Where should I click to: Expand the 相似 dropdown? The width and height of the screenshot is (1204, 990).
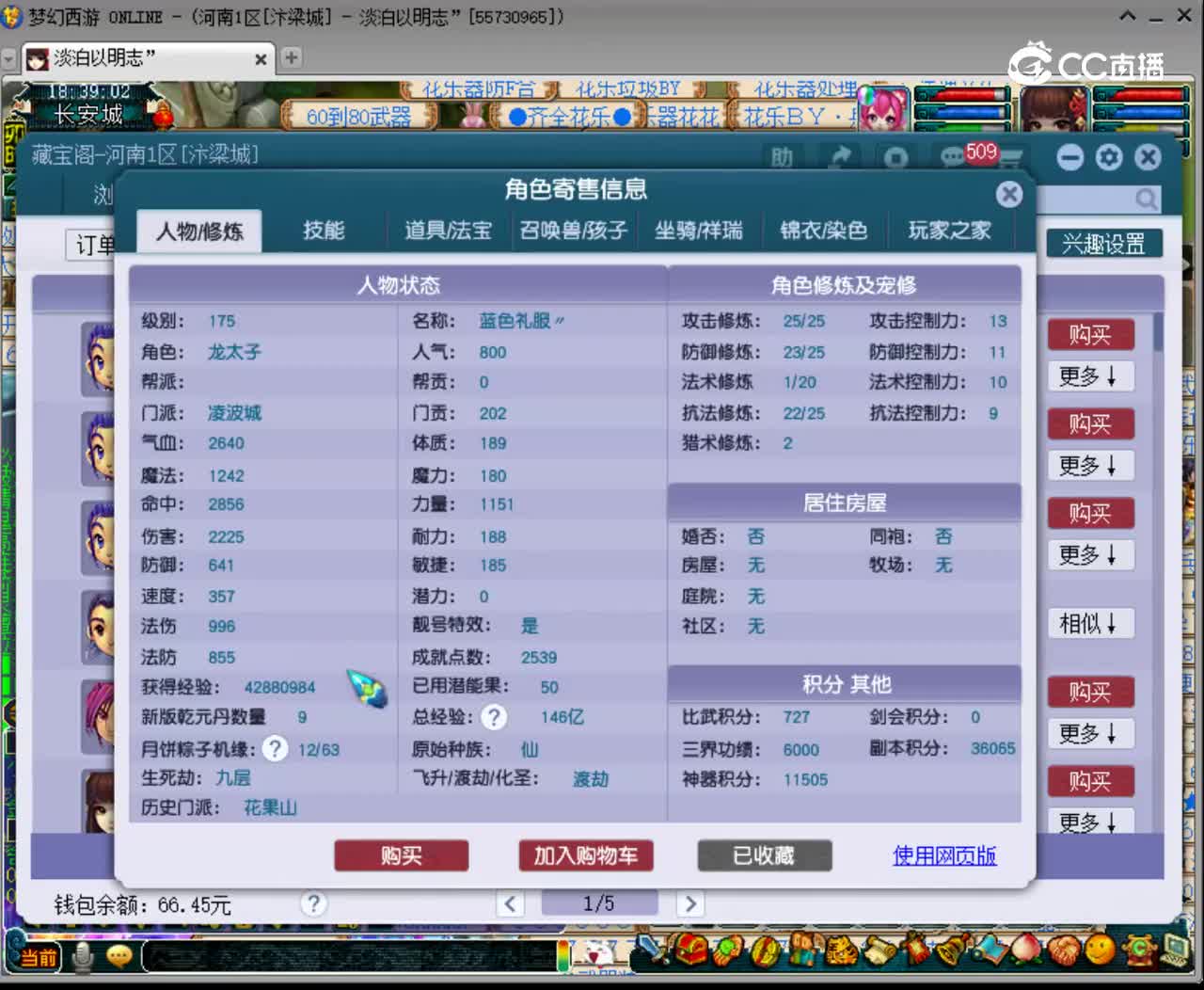tap(1090, 623)
